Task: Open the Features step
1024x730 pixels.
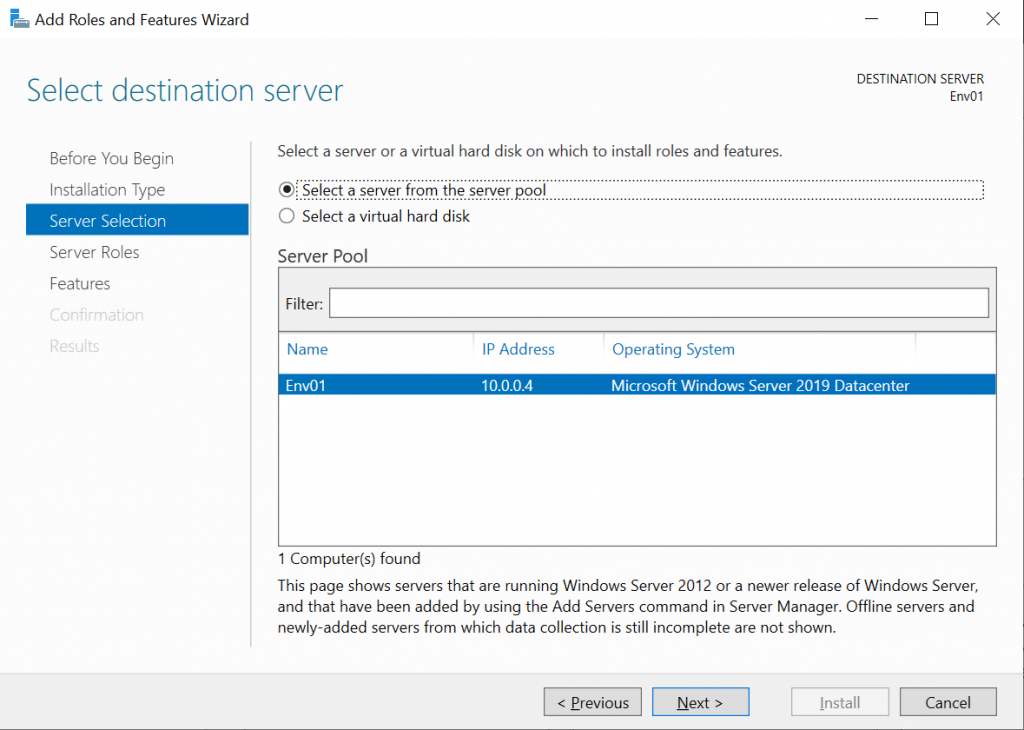Action: click(80, 283)
